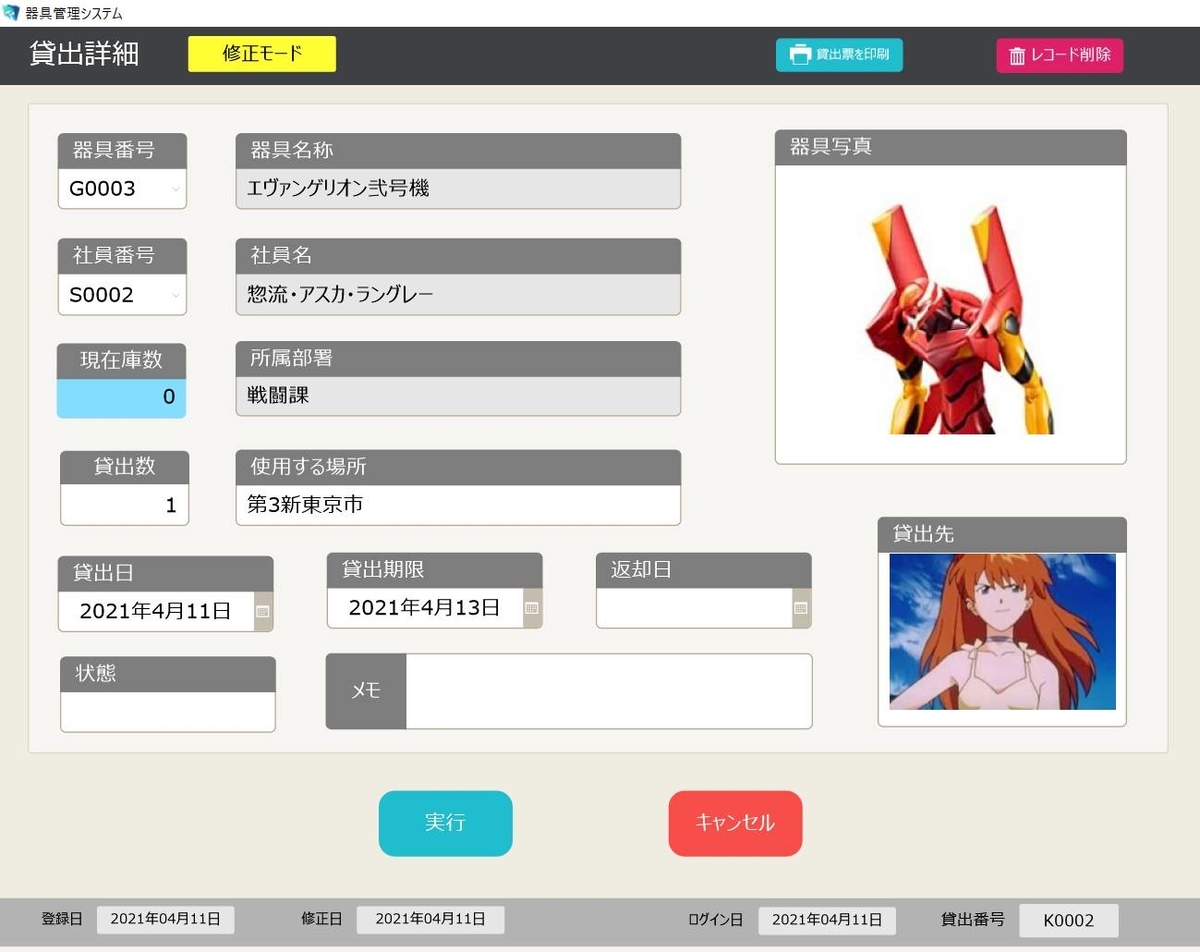Click the 貸出詳細 heading

click(x=84, y=55)
